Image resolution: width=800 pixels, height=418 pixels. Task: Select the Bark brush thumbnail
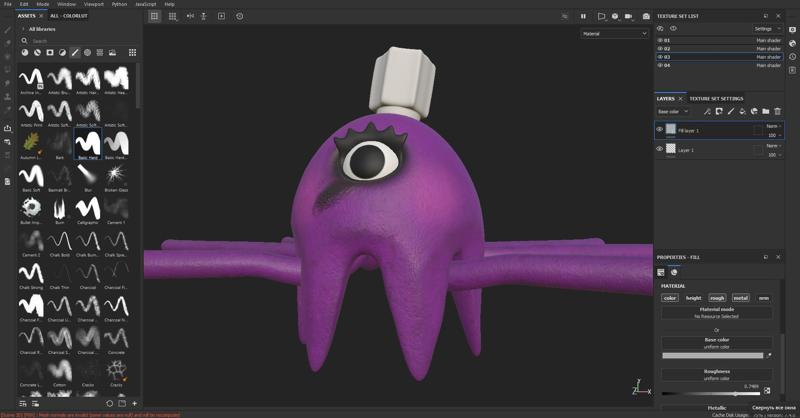[x=59, y=144]
